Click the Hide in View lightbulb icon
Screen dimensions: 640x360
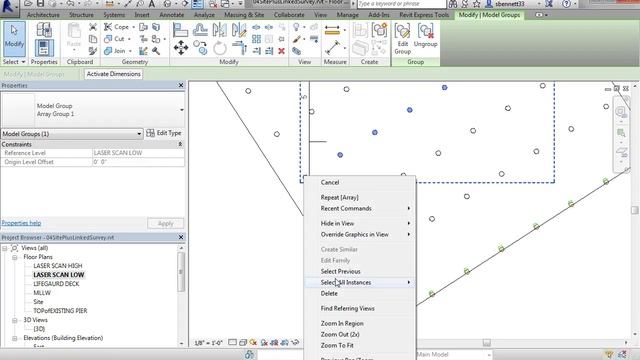(296, 27)
